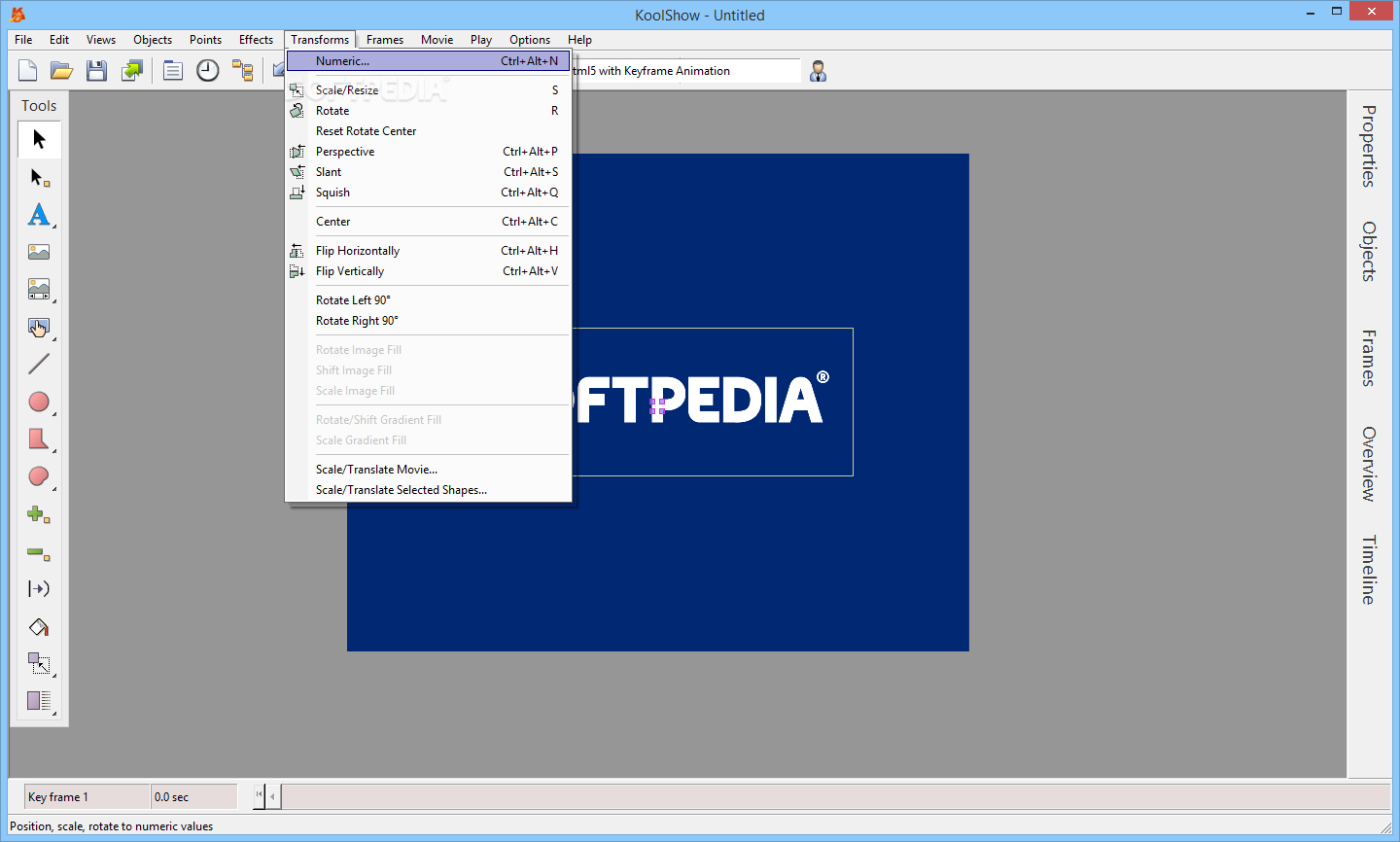Image resolution: width=1400 pixels, height=842 pixels.
Task: Select Center in the Transforms menu
Action: 428,222
